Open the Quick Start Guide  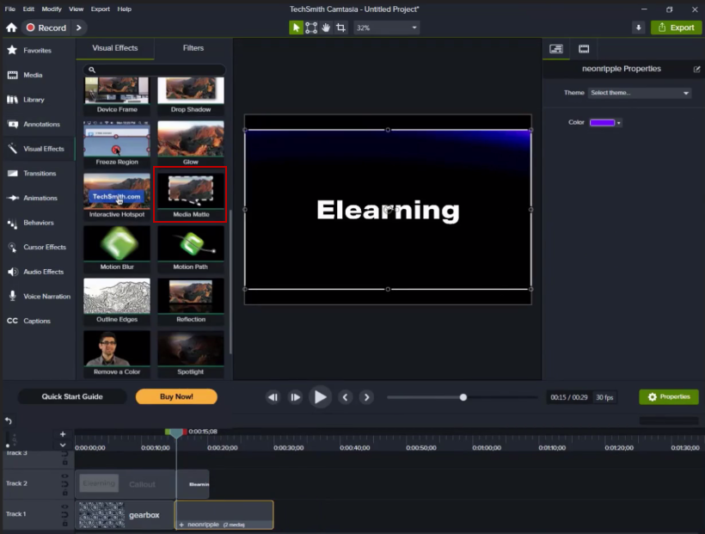point(72,397)
